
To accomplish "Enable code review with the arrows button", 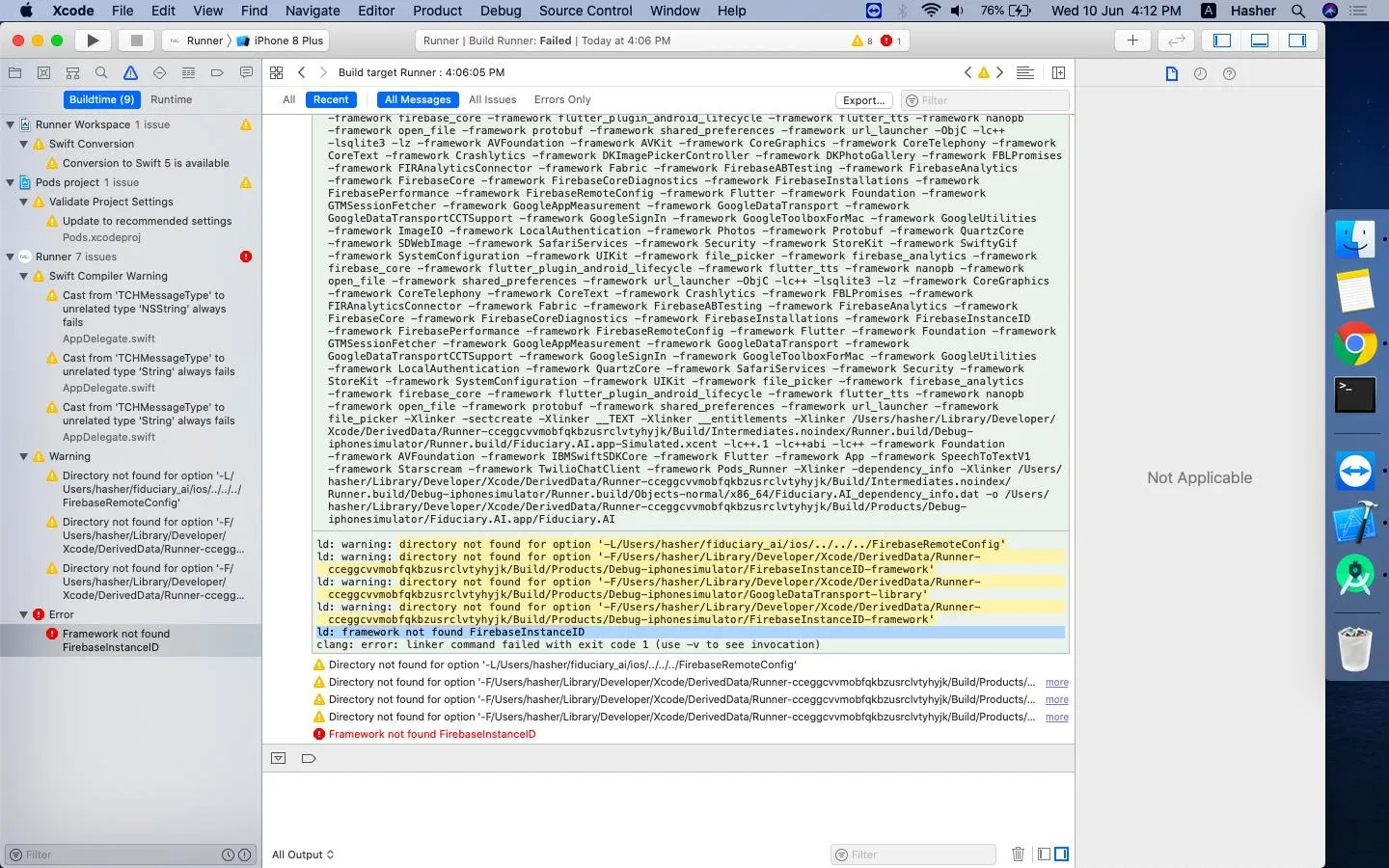I will click(1176, 41).
